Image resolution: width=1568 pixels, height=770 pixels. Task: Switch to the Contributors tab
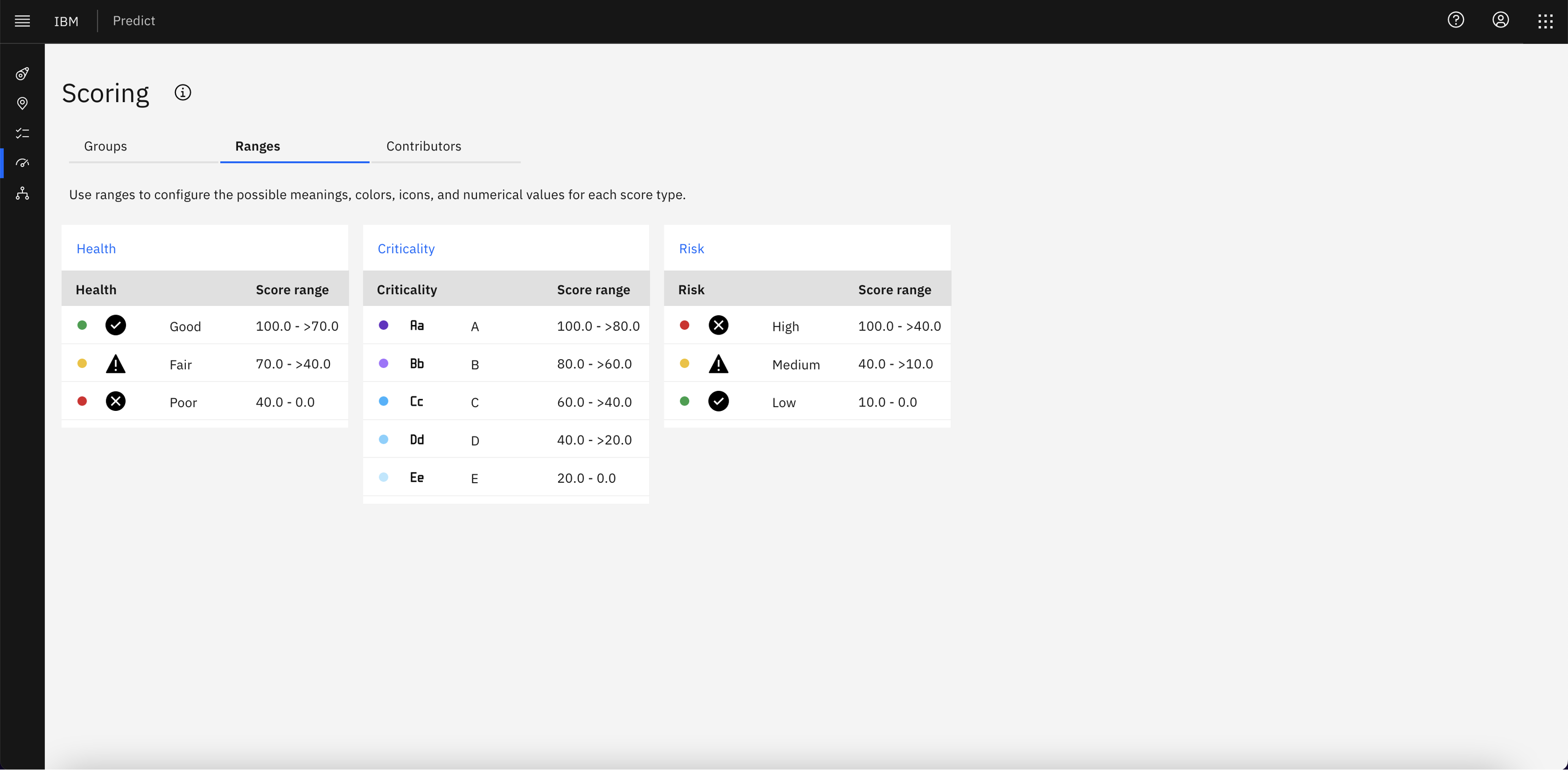tap(424, 146)
